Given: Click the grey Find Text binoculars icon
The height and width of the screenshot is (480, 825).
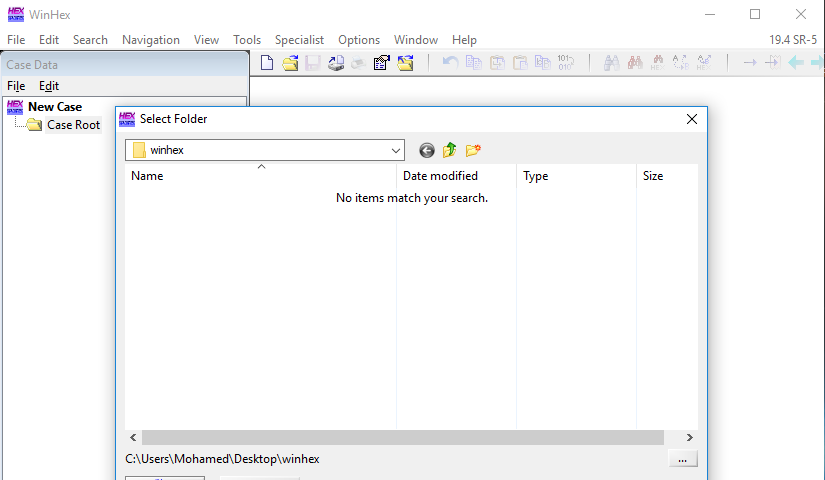Looking at the screenshot, I should coord(611,63).
